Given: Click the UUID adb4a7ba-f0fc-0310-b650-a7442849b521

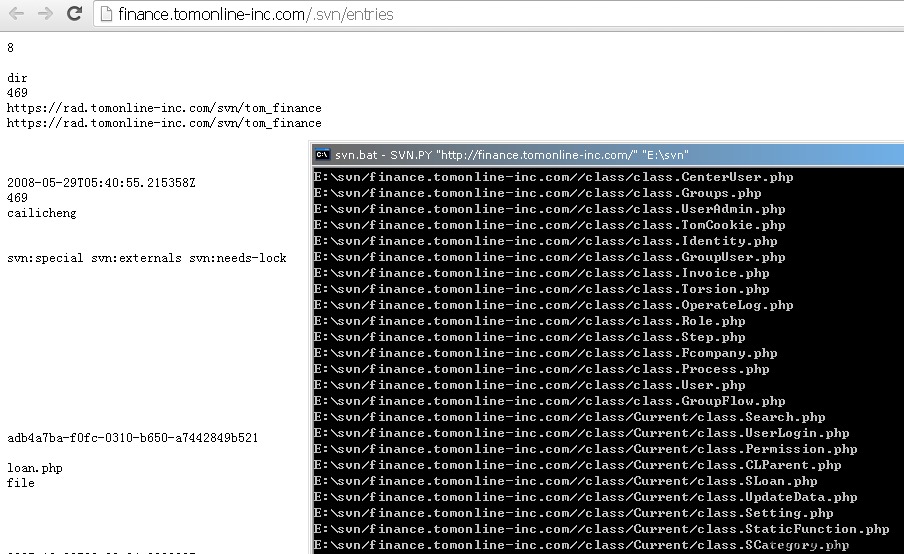Looking at the screenshot, I should pos(133,438).
